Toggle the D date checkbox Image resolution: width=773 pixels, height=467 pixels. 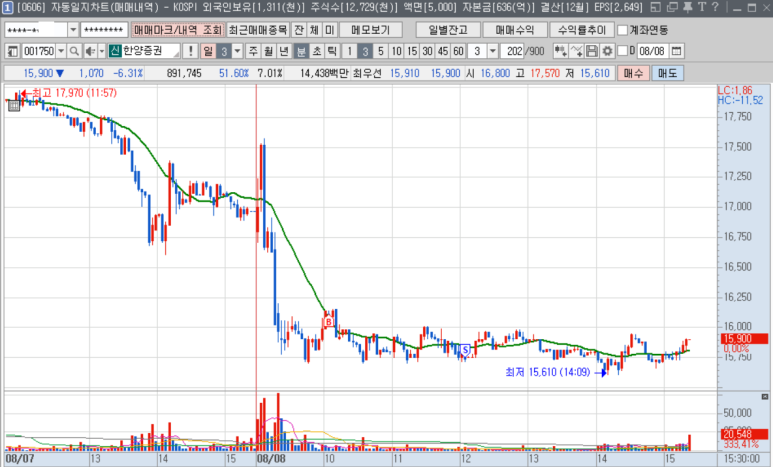coord(623,51)
